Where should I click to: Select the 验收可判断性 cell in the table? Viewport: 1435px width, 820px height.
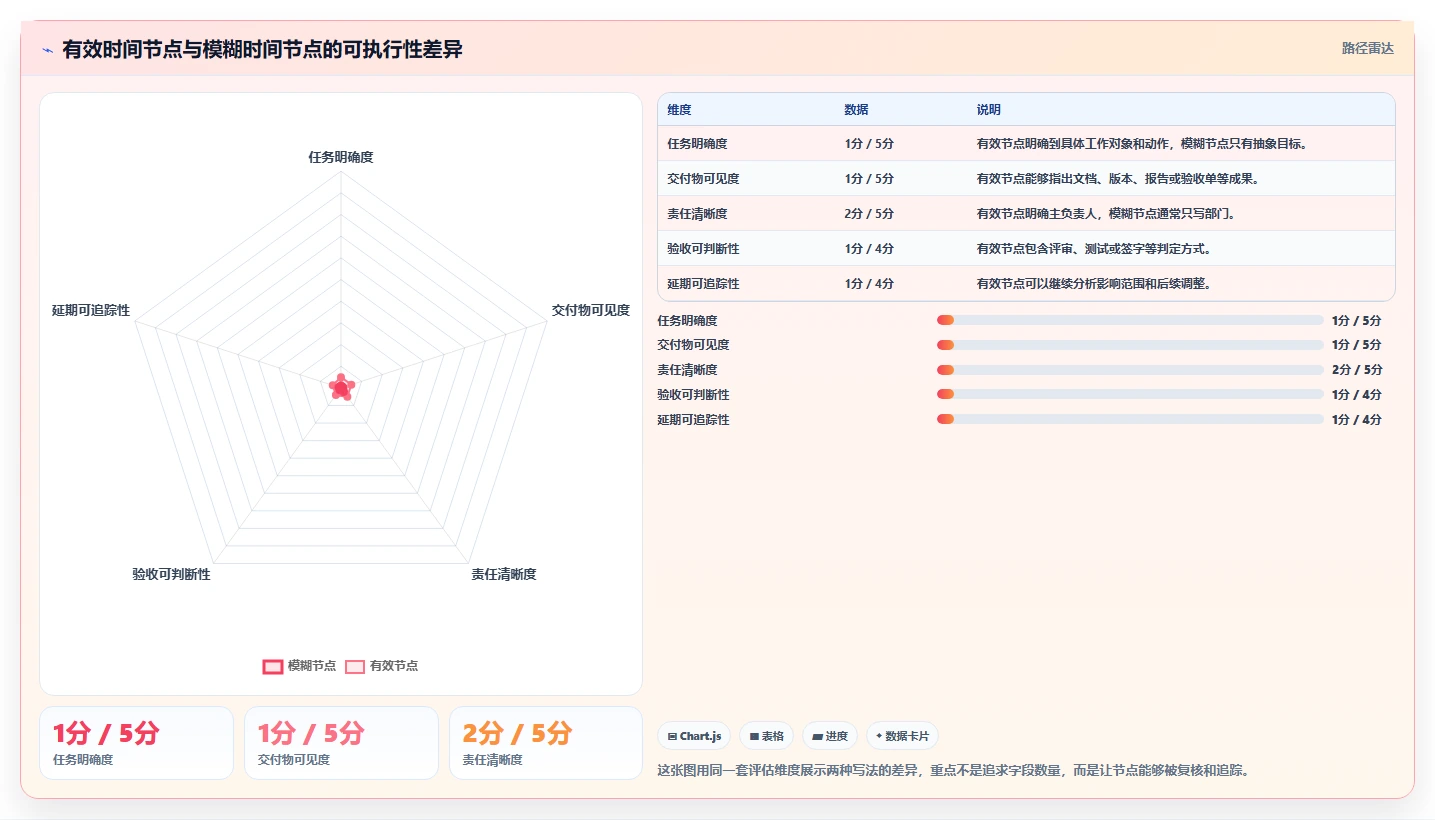pos(703,249)
